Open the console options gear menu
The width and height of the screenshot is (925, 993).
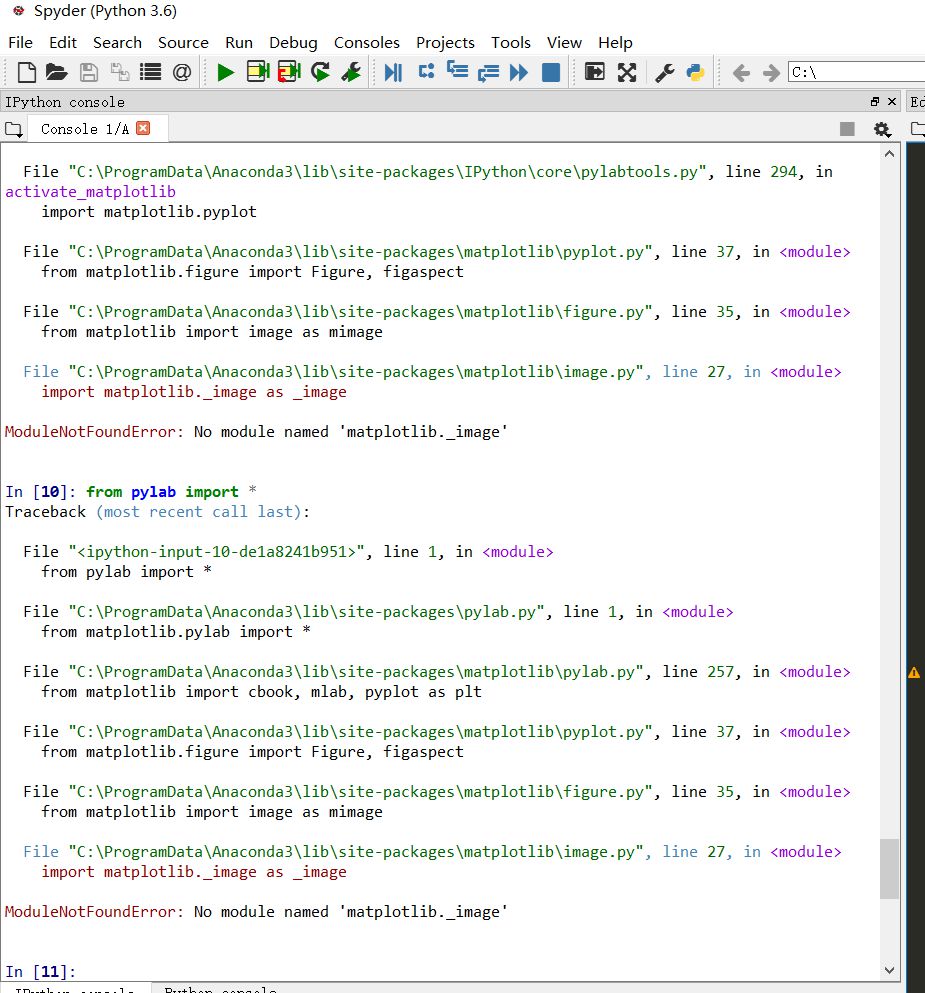coord(881,129)
